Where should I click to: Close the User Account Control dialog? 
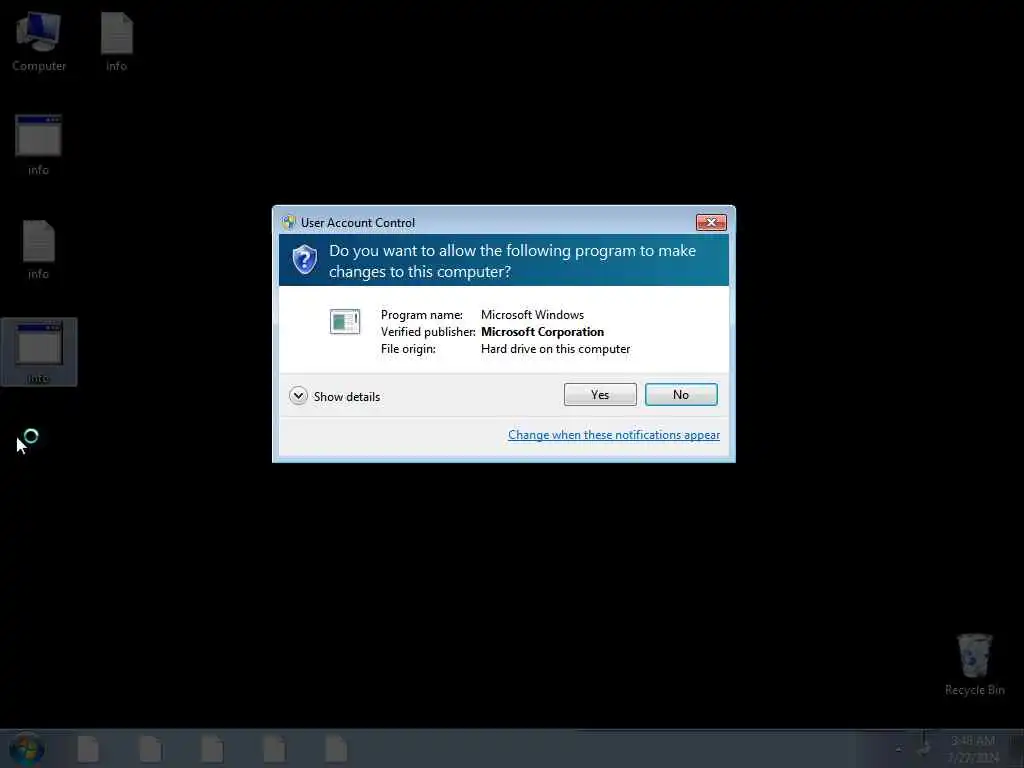(711, 223)
